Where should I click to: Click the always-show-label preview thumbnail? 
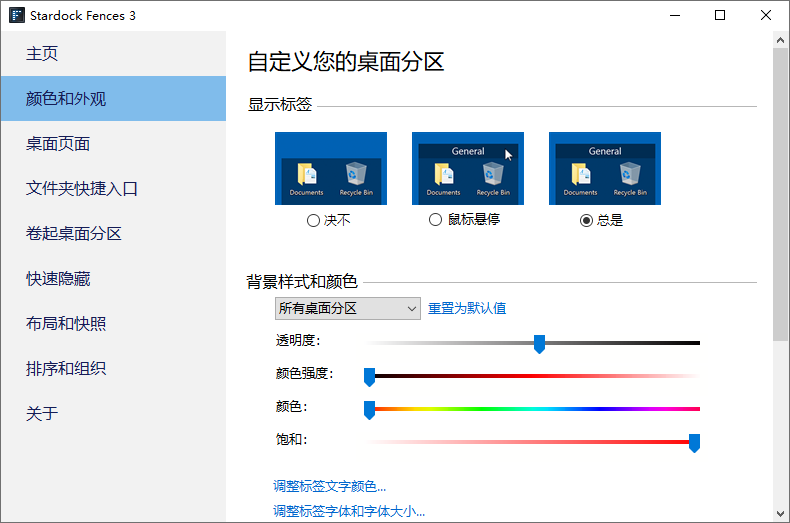pyautogui.click(x=605, y=168)
